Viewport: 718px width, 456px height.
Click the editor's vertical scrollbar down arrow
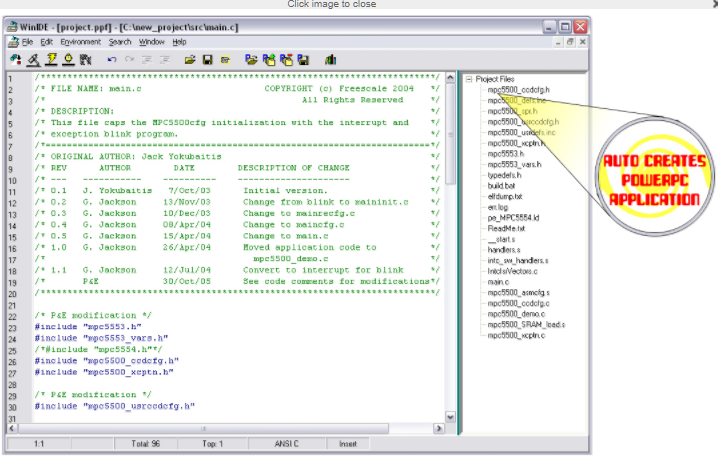click(449, 415)
